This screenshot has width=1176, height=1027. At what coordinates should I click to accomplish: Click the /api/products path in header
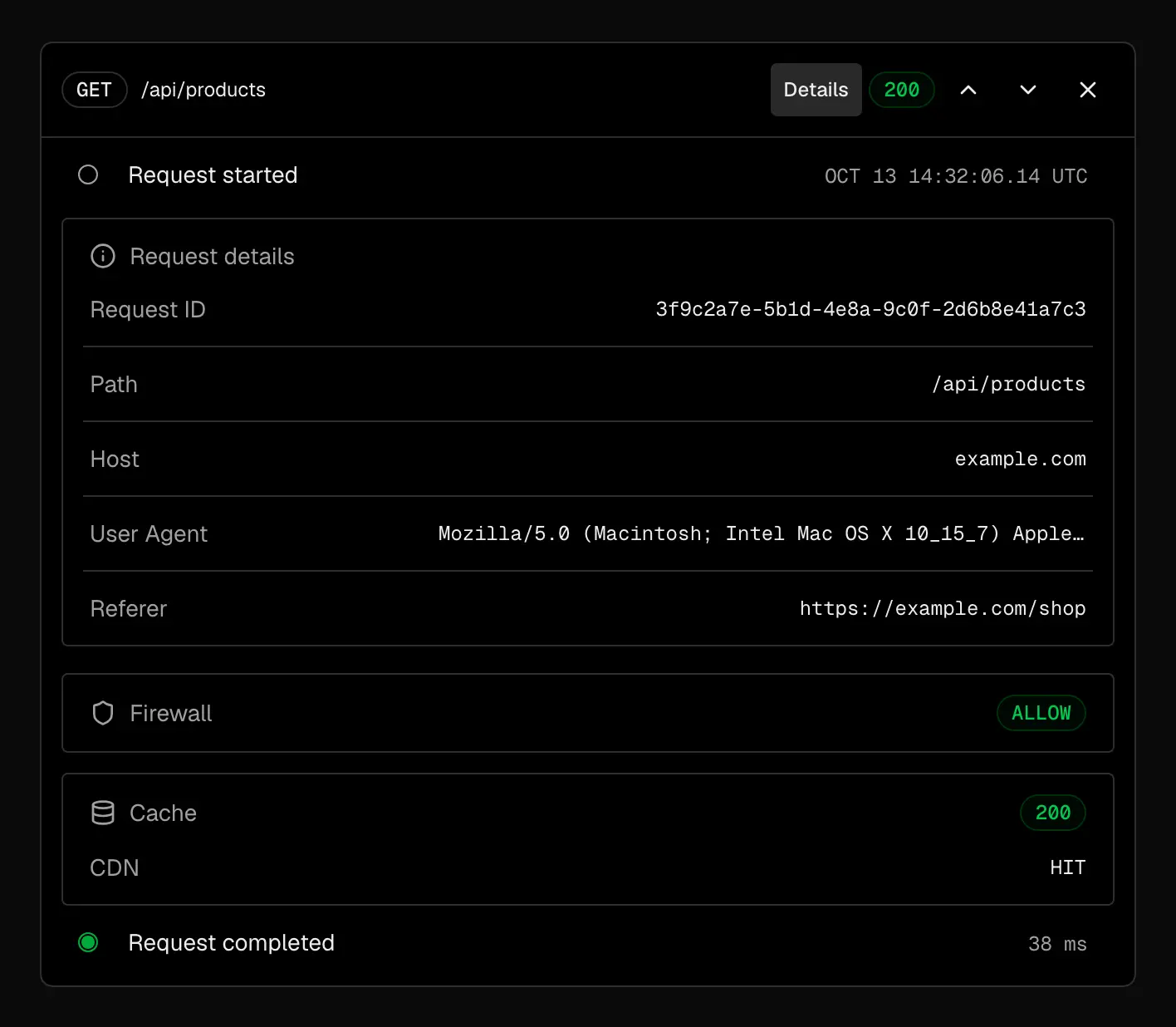click(203, 90)
